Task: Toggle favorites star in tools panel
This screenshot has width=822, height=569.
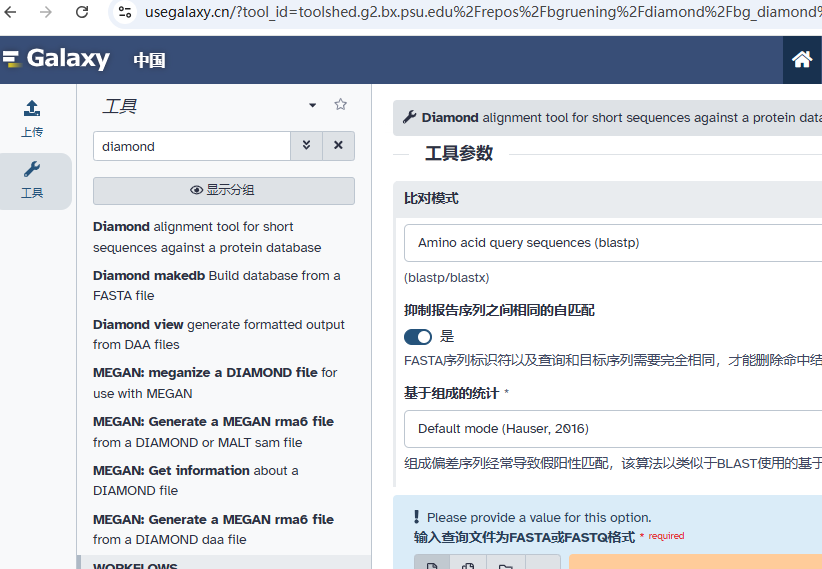Action: tap(341, 104)
